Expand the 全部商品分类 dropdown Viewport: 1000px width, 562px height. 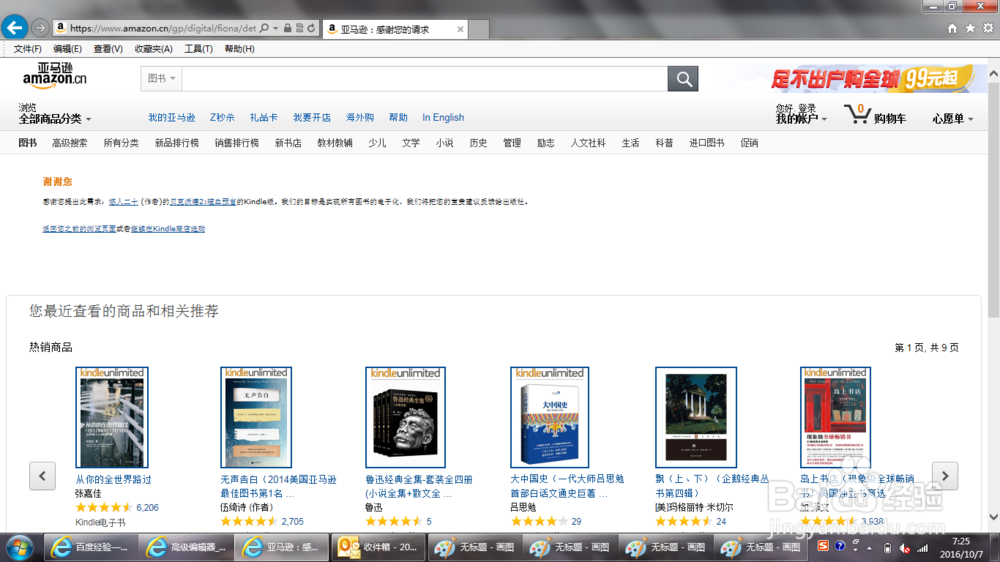[x=55, y=119]
